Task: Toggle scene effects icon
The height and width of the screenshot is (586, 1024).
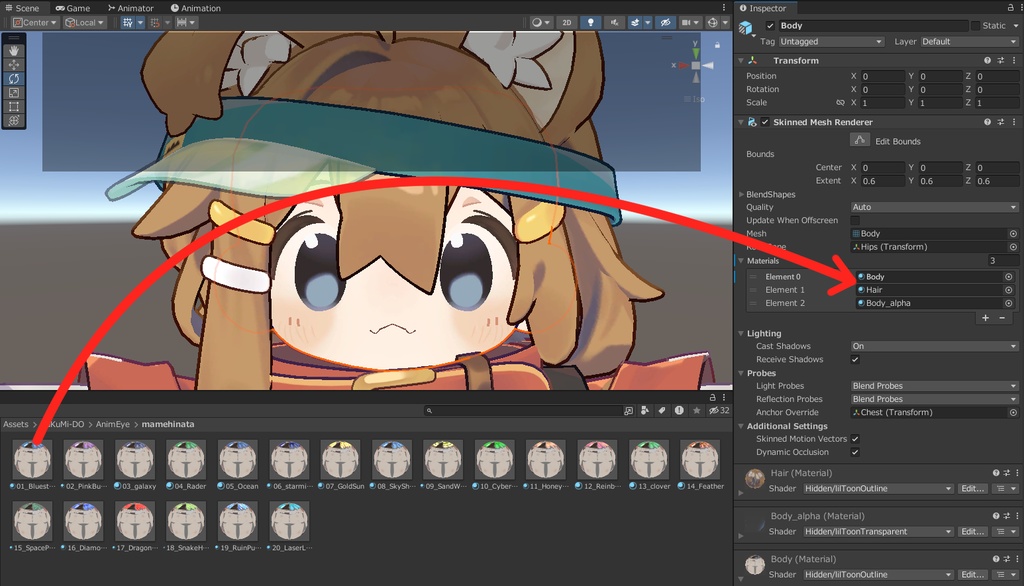Action: point(635,22)
